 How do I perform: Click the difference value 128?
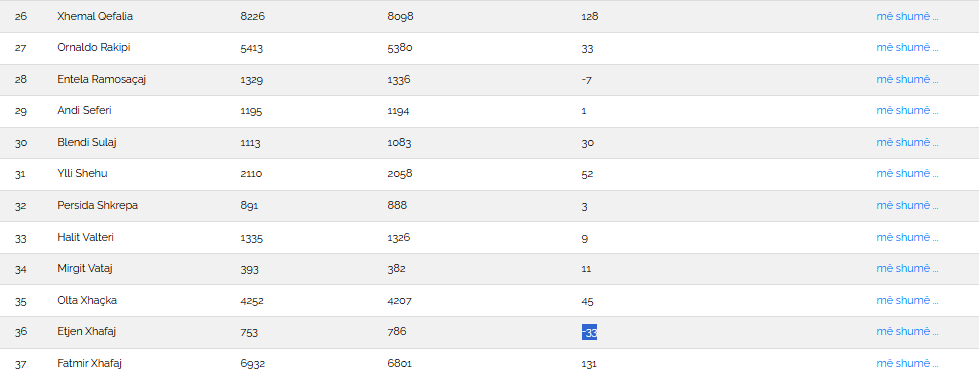tap(589, 17)
